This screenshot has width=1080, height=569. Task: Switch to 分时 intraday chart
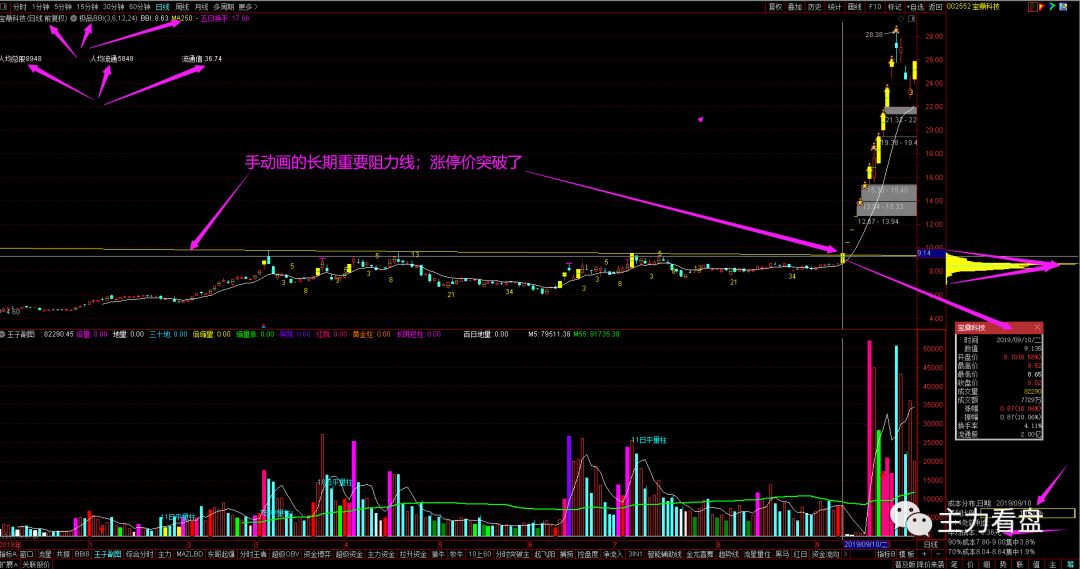19,7
